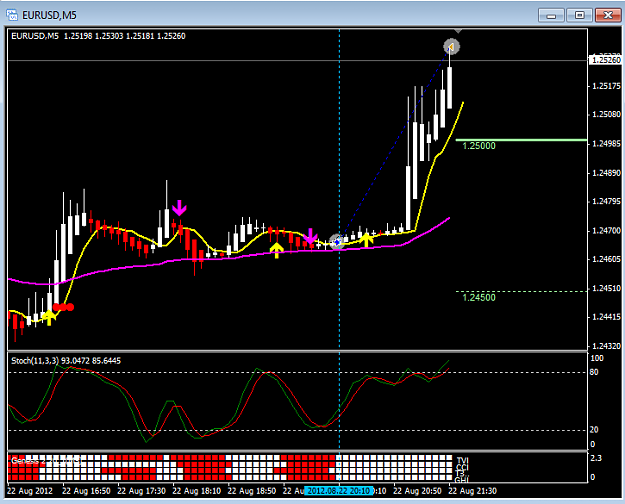This screenshot has width=625, height=504.
Task: Click the 22 Aug 21:30 time axis label
Action: pos(472,491)
